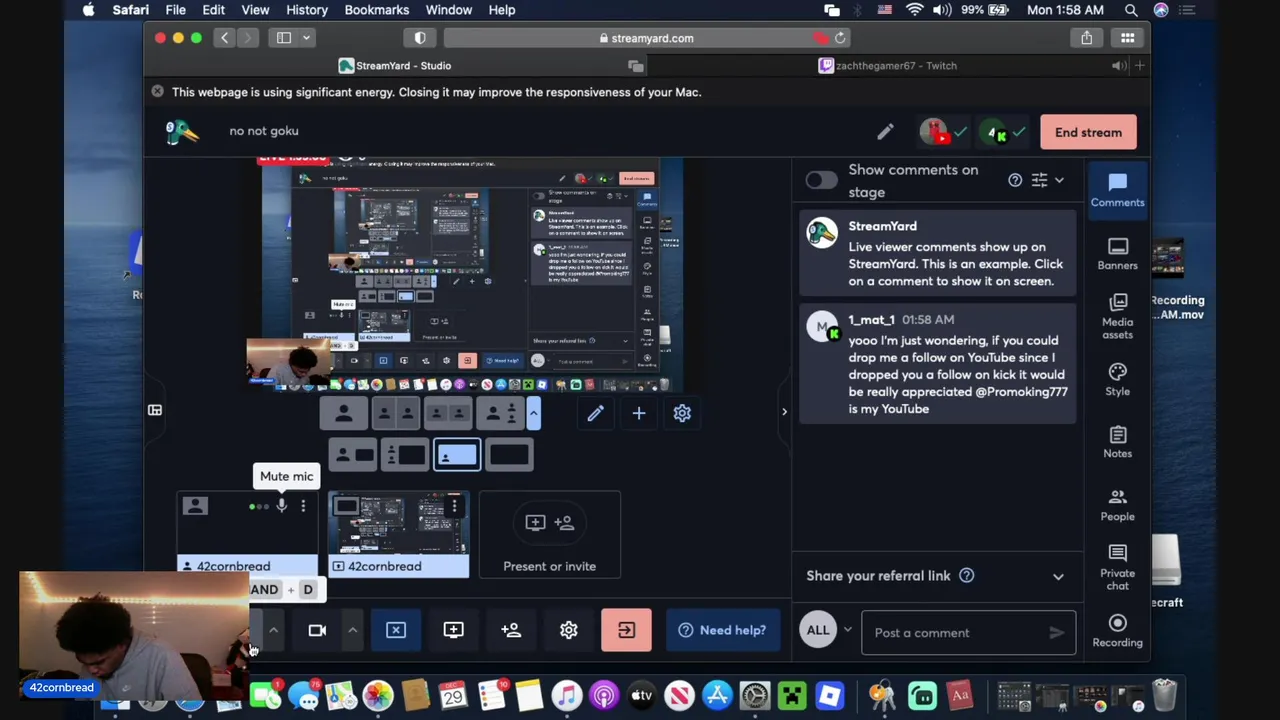Image resolution: width=1280 pixels, height=720 pixels.
Task: Select the solo person layout
Action: [x=343, y=413]
